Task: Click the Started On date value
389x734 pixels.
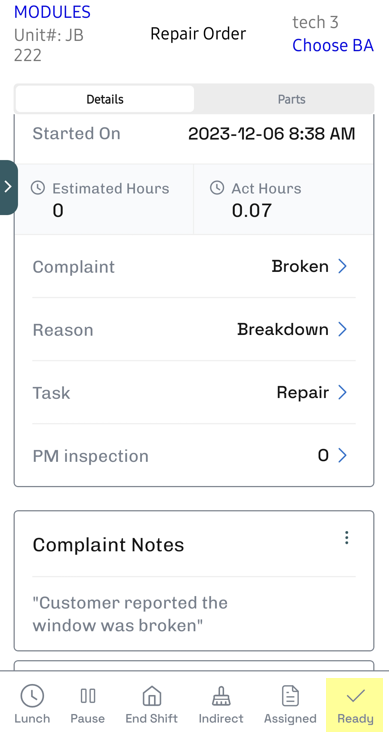Action: point(272,134)
